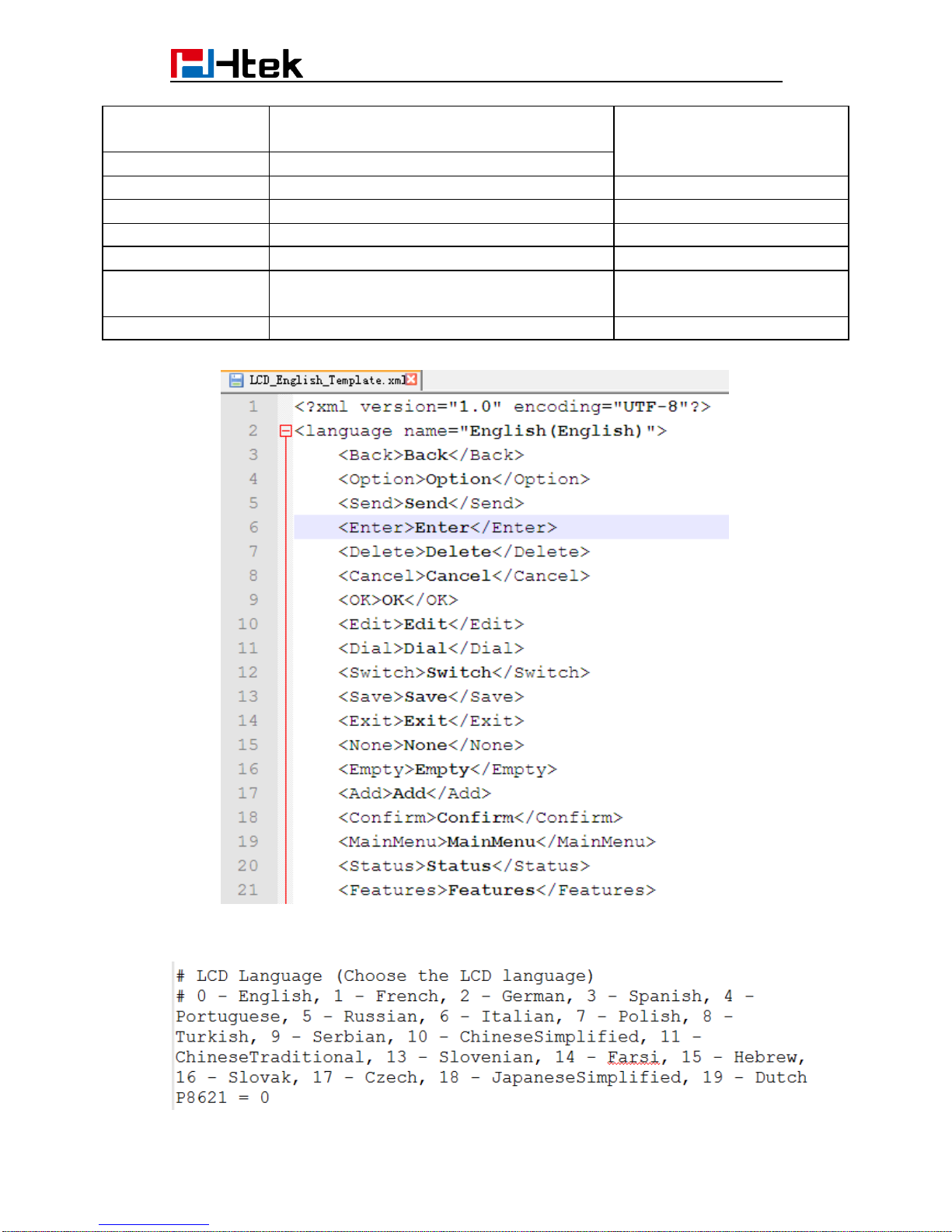Click the word "Portuguese"
Viewport: 952px width, 1232px height.
[x=228, y=1017]
